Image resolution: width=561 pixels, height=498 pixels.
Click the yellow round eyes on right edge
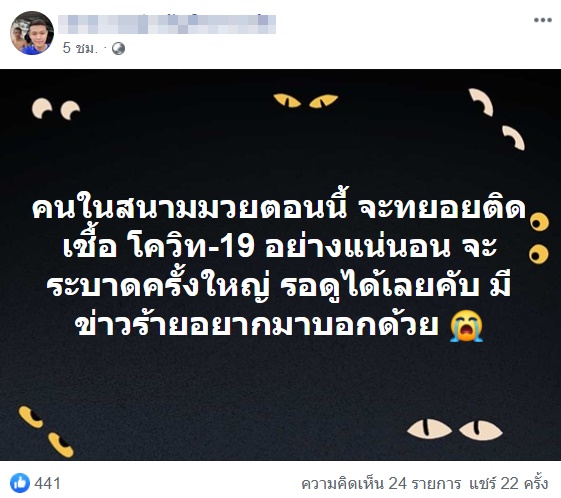coord(539,238)
